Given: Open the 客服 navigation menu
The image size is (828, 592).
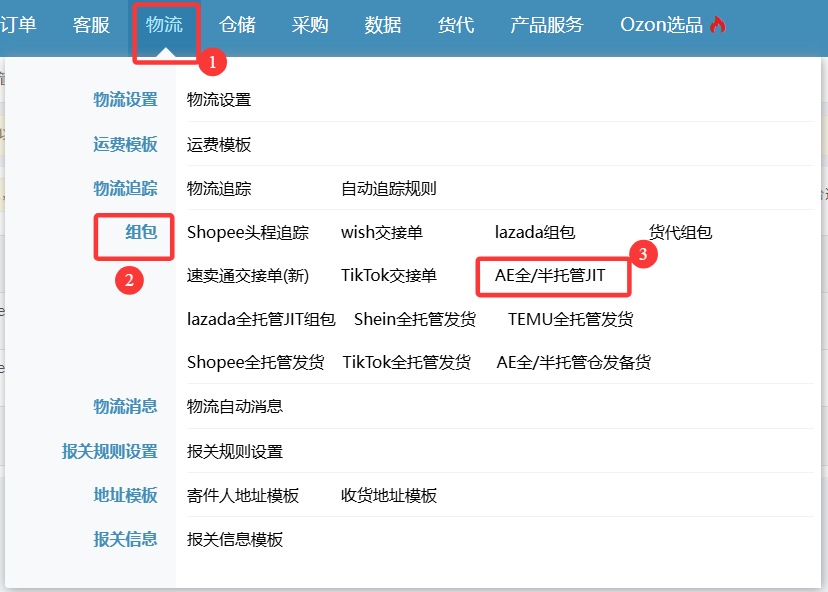Looking at the screenshot, I should click(x=91, y=26).
